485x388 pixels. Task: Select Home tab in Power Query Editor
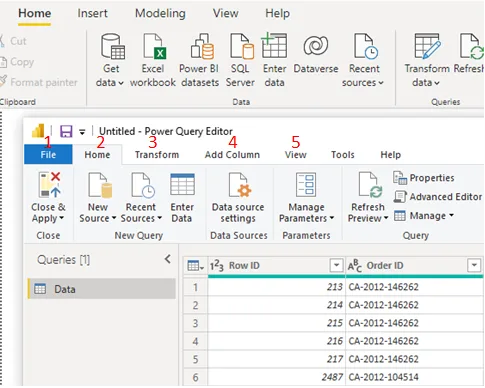pos(97,155)
